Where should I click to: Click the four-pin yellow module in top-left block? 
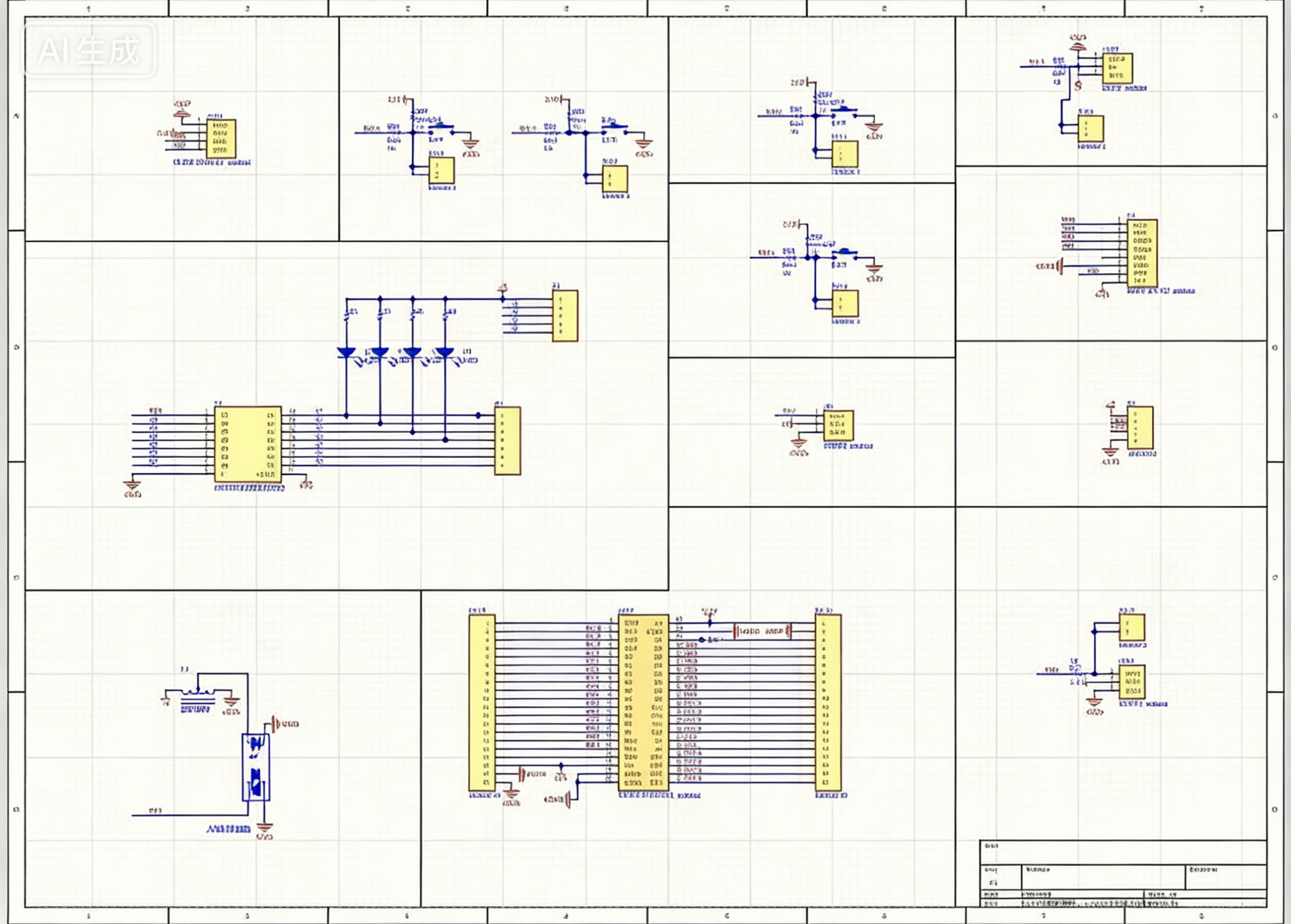coord(221,139)
